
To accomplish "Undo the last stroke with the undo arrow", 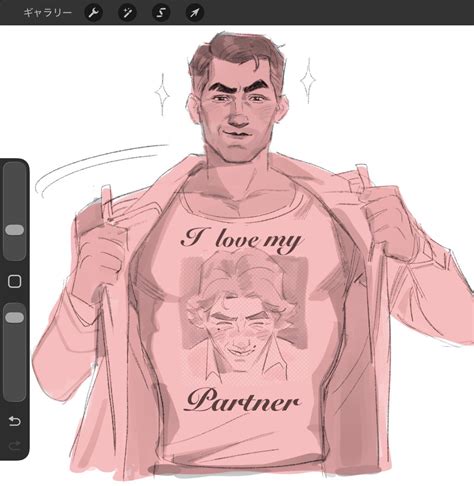I will (14, 421).
